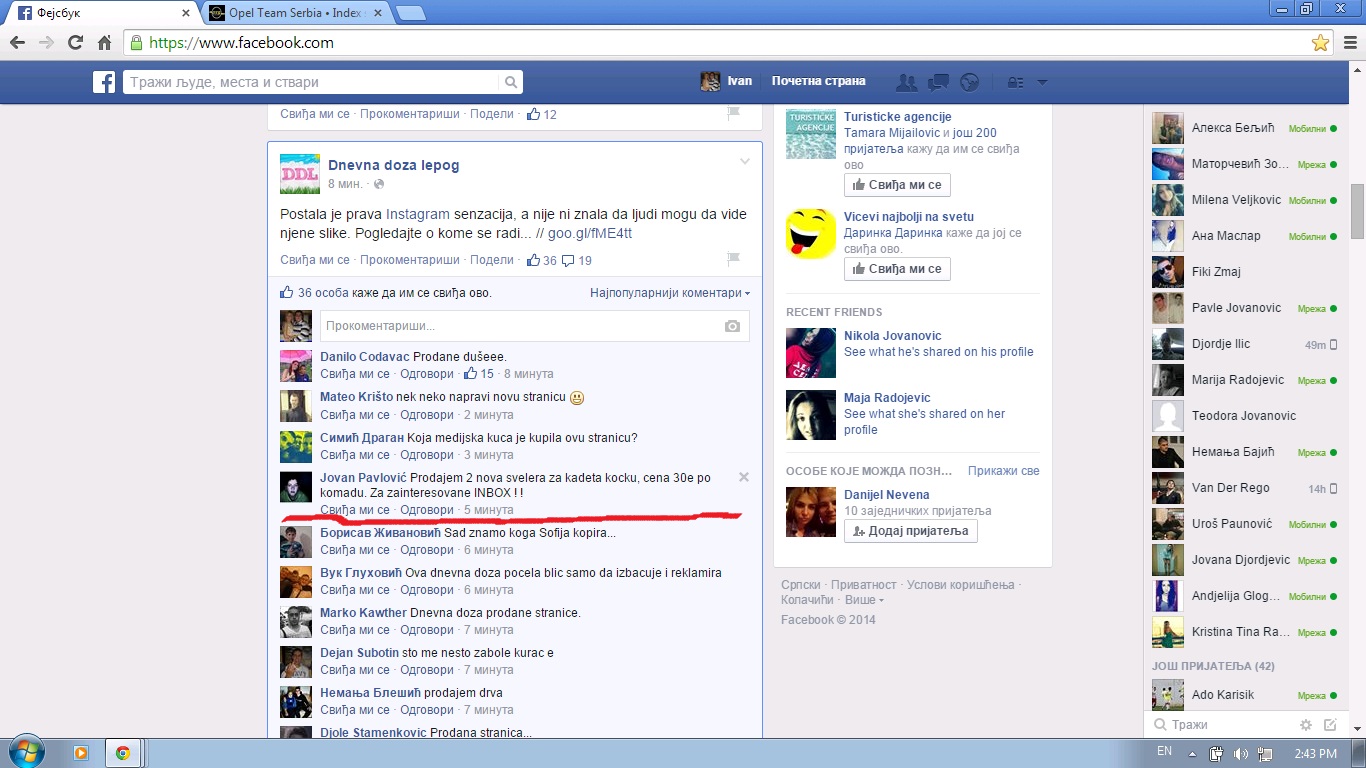Image resolution: width=1366 pixels, height=768 pixels.
Task: Open Nikola Jovanovic recent friend link
Action: [x=892, y=336]
